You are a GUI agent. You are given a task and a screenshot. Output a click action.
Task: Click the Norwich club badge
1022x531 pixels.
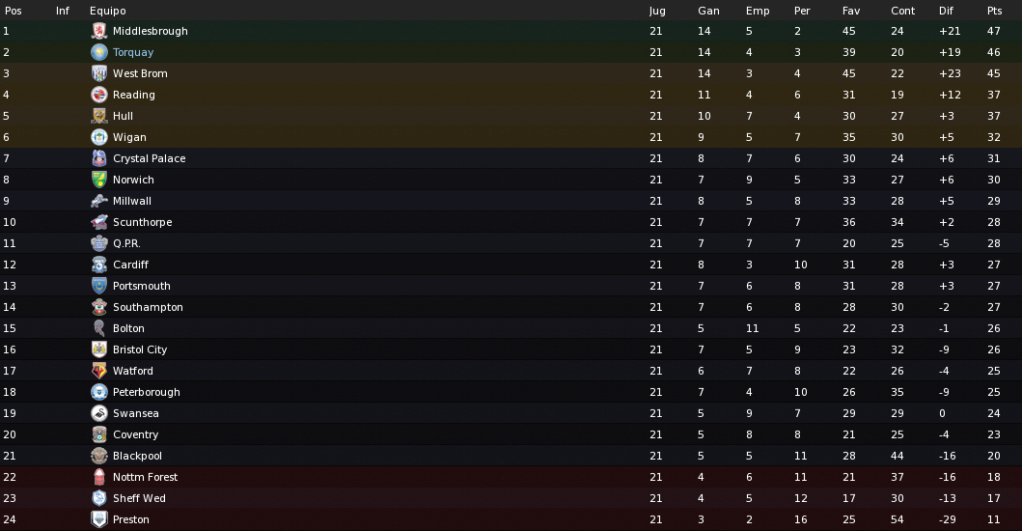point(99,179)
